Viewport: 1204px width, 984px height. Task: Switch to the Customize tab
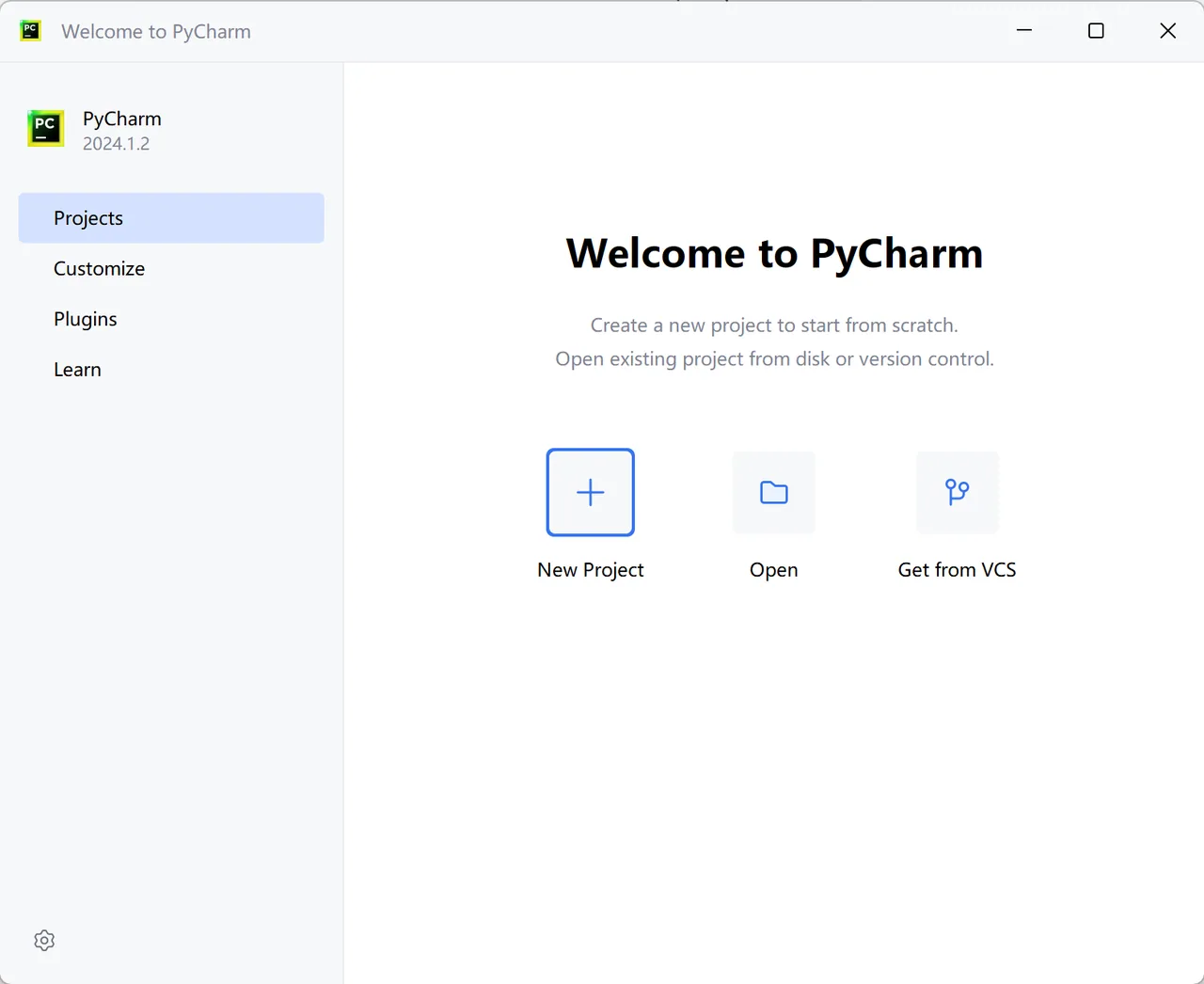171,269
